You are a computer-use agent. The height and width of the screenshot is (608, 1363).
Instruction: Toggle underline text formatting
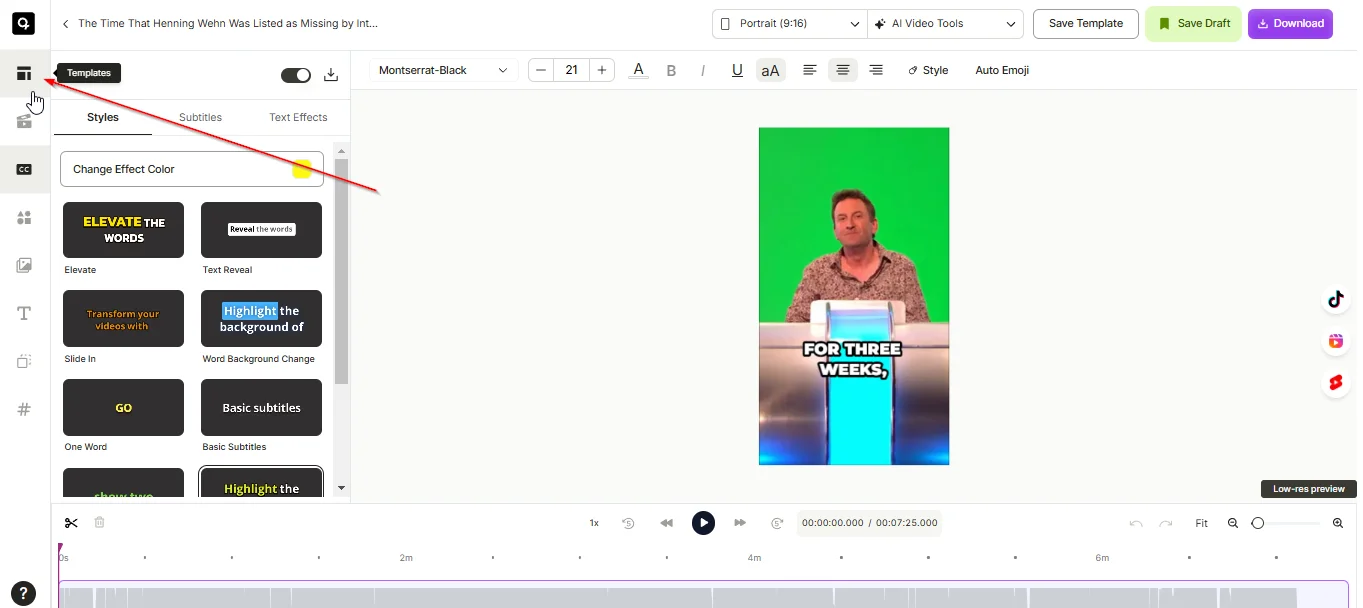point(737,70)
